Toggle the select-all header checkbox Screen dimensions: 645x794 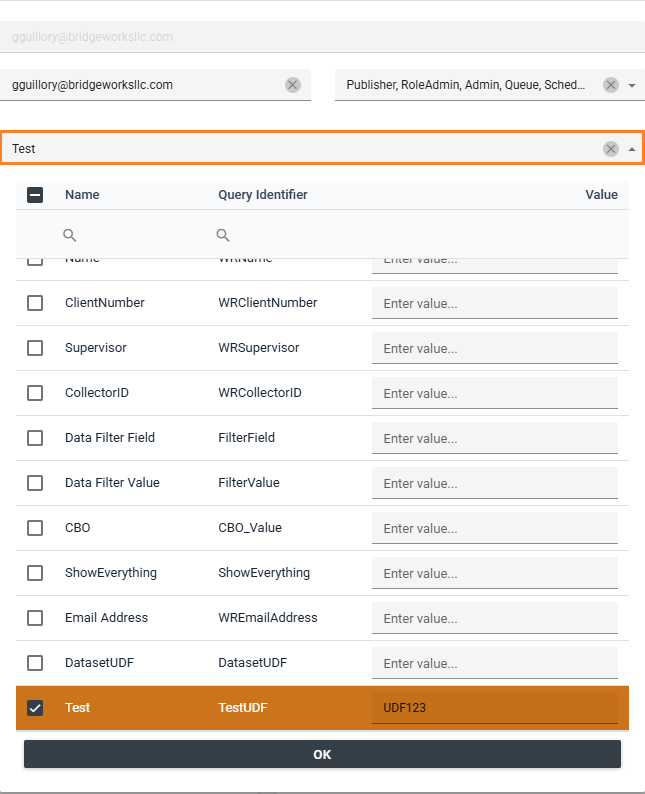[x=35, y=194]
